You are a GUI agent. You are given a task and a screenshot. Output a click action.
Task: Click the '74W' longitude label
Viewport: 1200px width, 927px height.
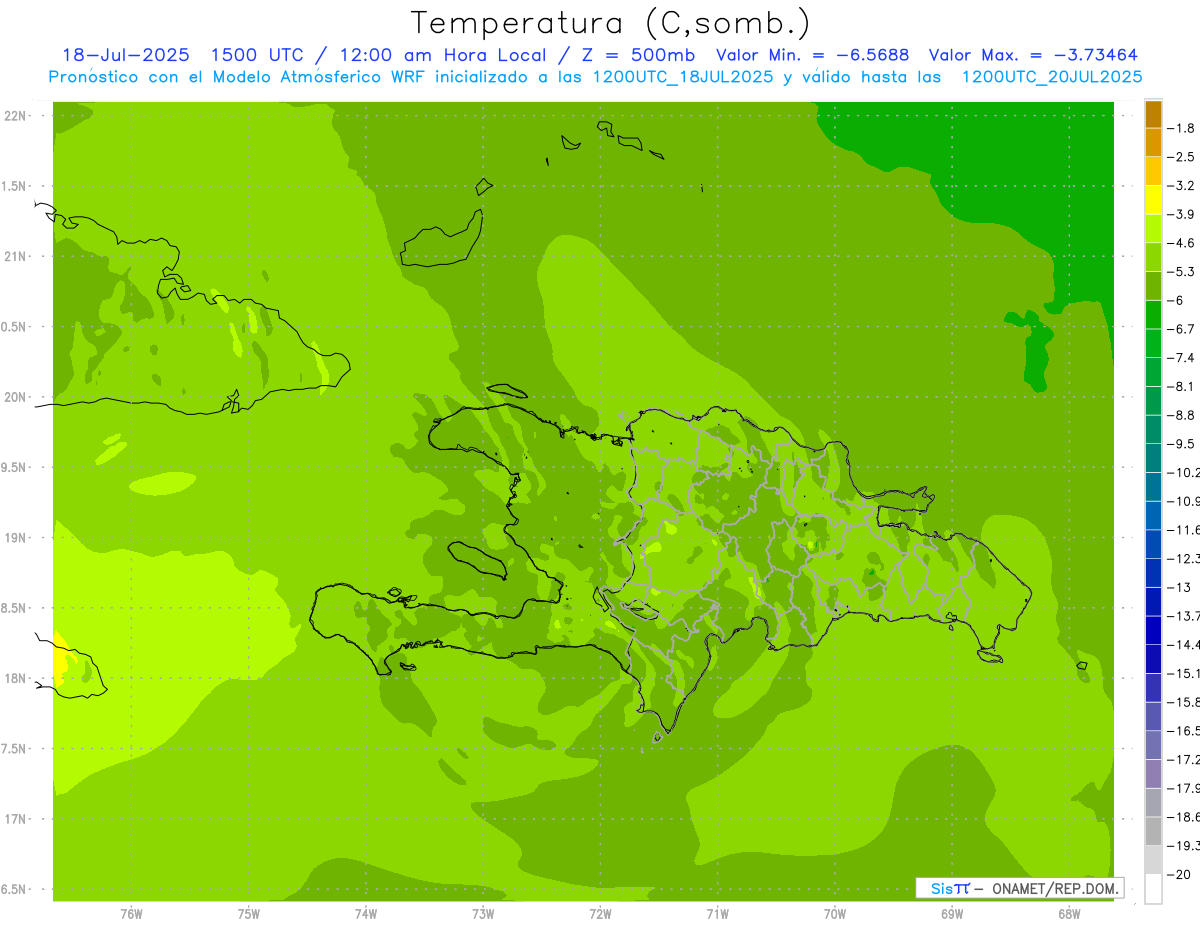click(366, 914)
